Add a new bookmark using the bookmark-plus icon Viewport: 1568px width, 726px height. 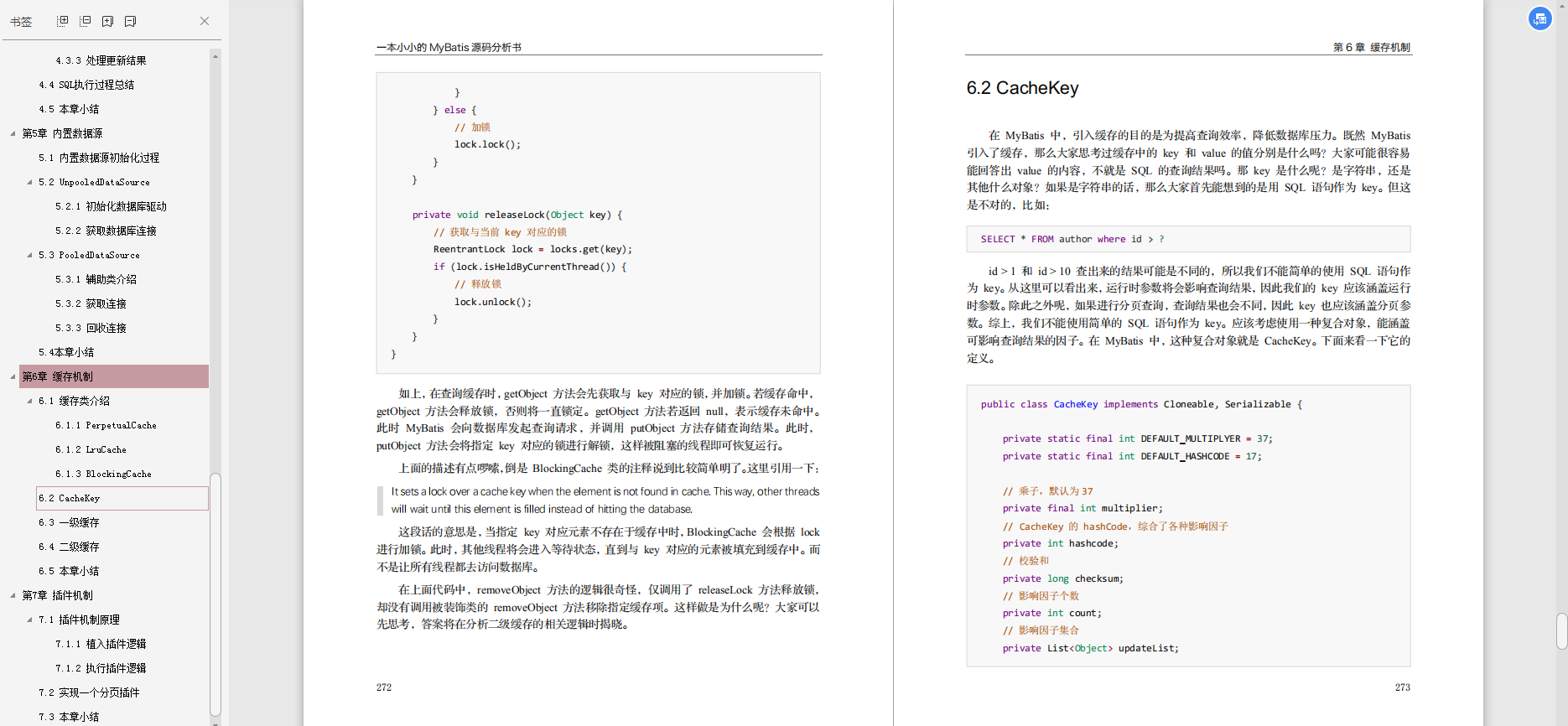pos(108,21)
